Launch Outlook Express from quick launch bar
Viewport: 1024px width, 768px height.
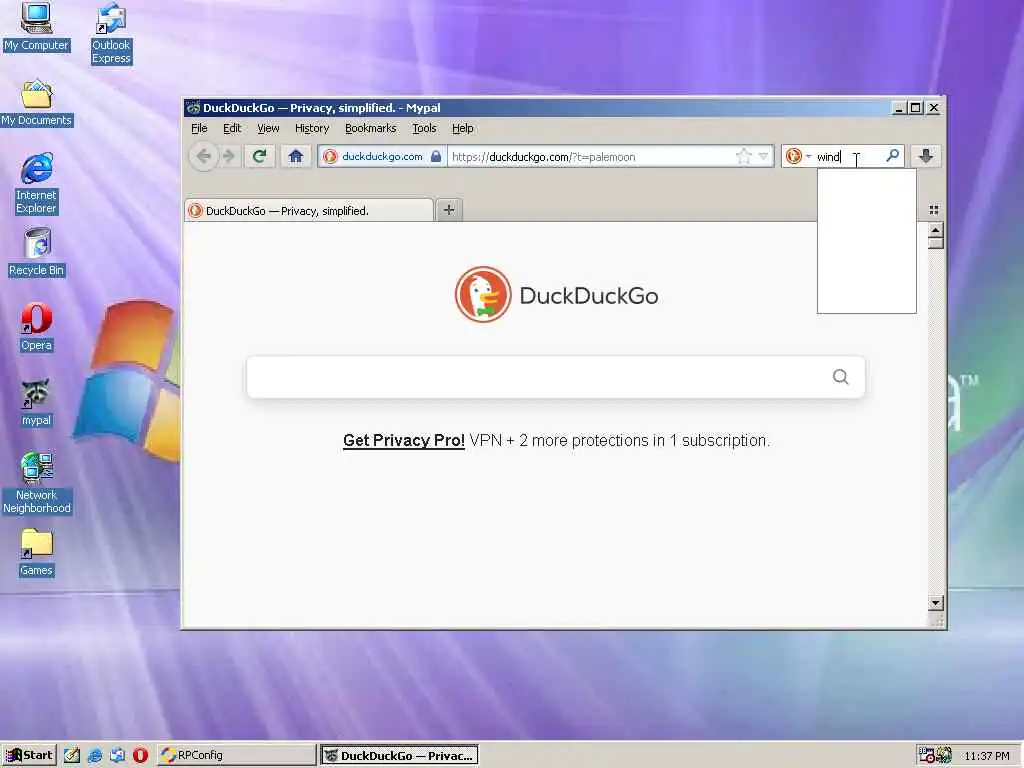pyautogui.click(x=118, y=756)
